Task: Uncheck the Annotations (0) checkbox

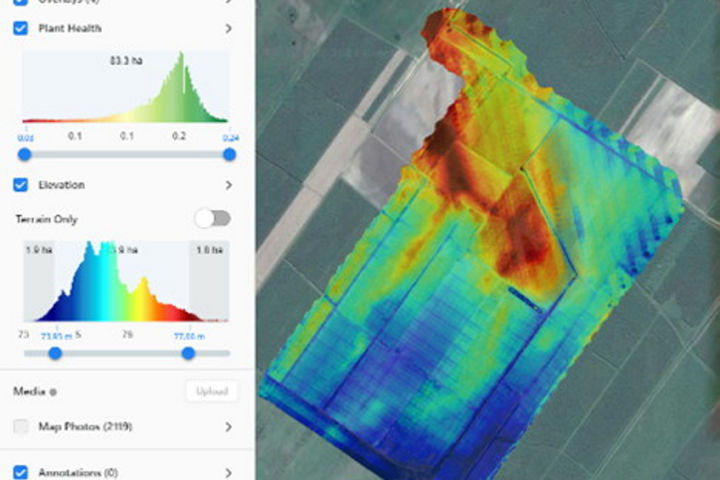Action: tap(20, 472)
